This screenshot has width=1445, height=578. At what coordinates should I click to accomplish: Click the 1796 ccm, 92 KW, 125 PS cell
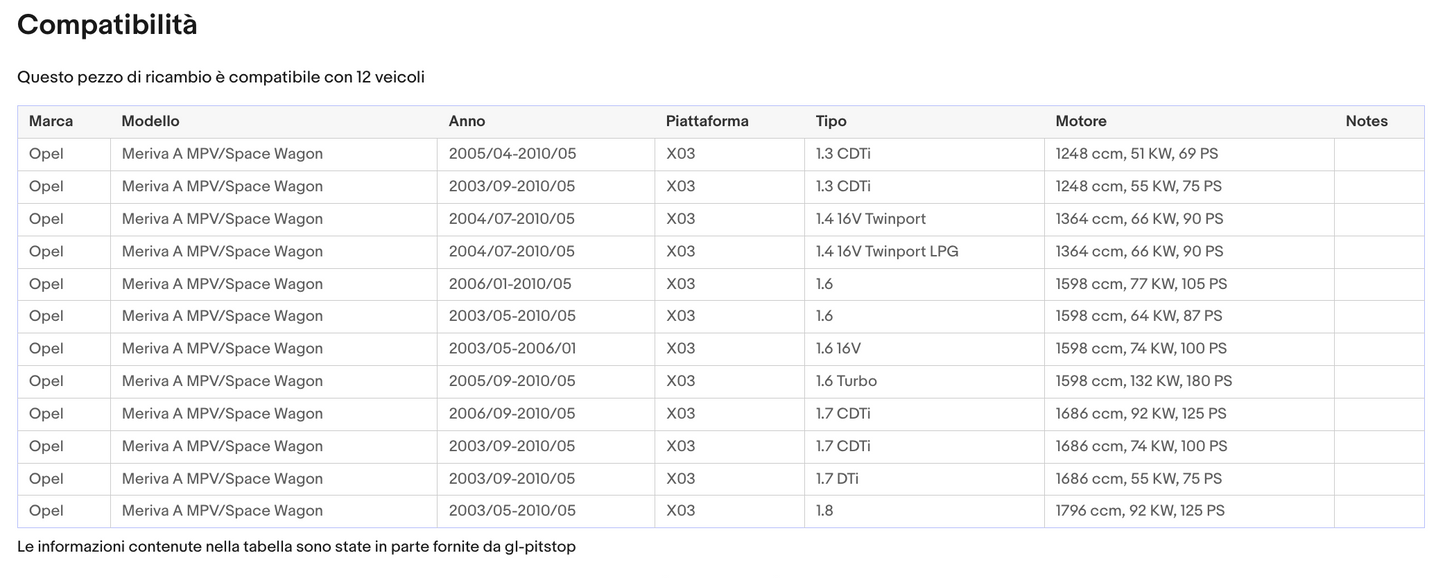coord(1140,510)
